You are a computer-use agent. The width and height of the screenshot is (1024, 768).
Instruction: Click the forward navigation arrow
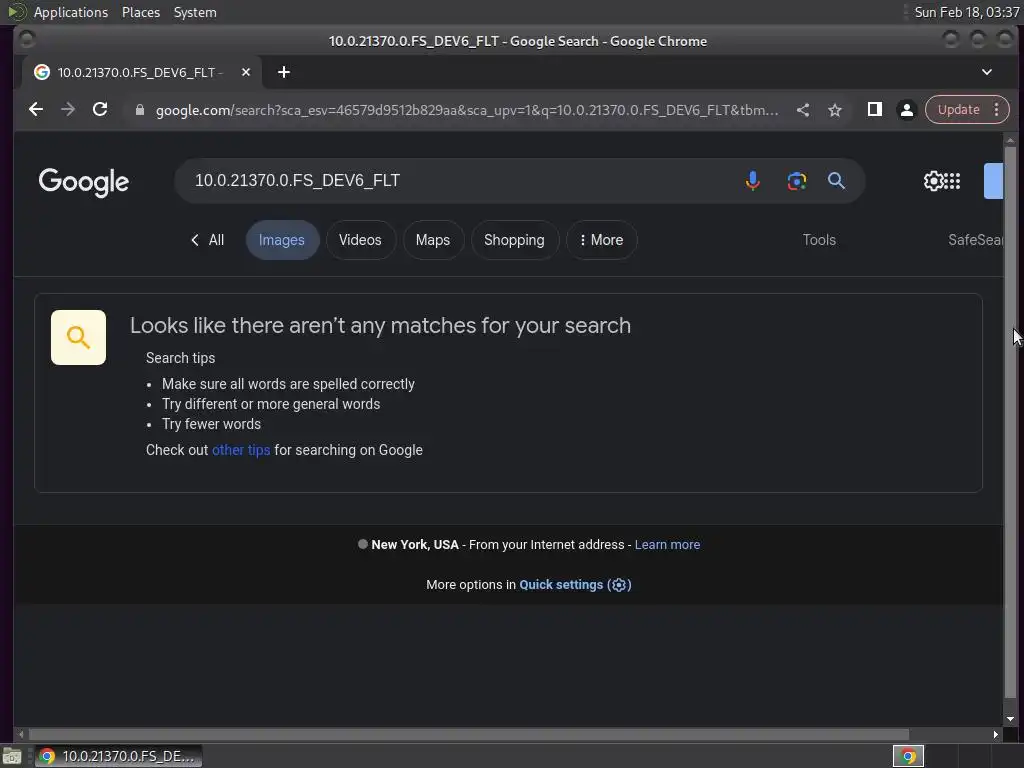pyautogui.click(x=68, y=110)
